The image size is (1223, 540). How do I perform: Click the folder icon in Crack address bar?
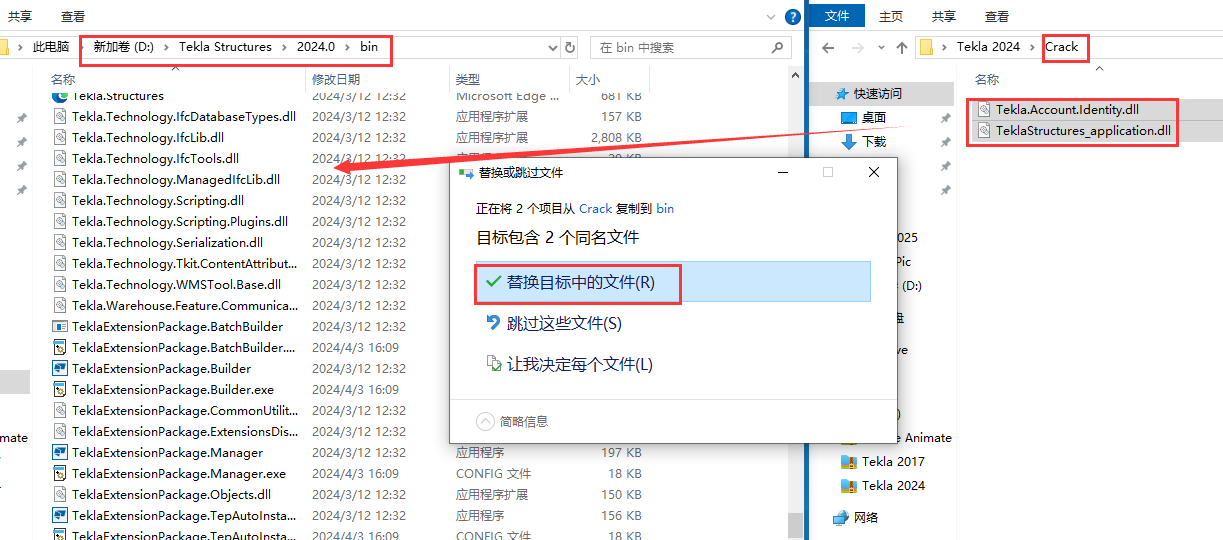926,47
